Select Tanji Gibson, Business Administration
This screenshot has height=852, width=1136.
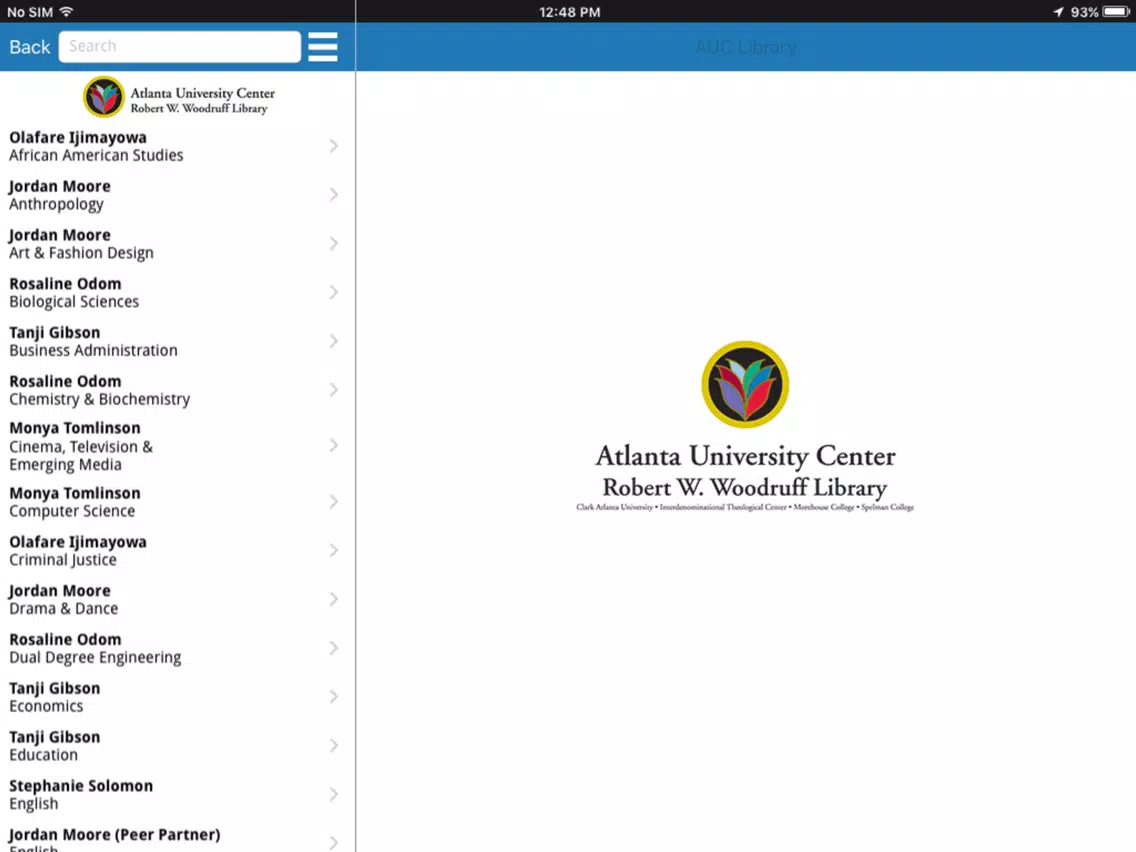click(x=178, y=341)
